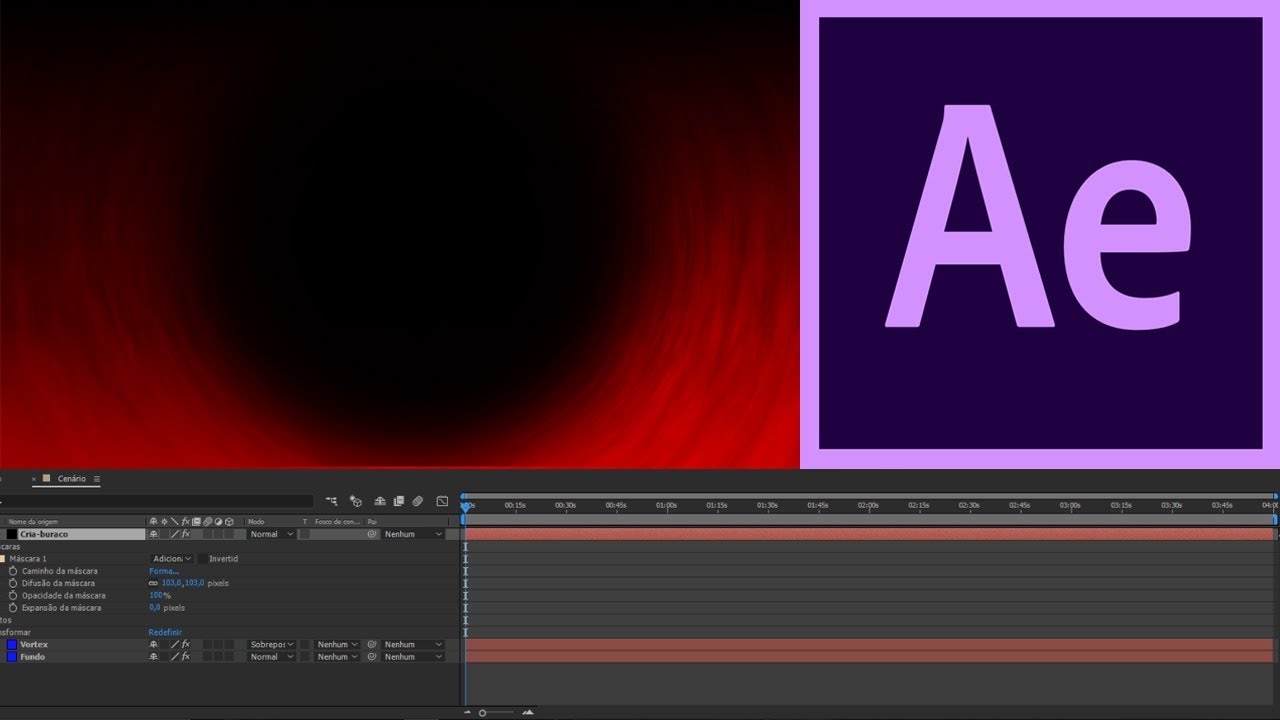Click the Modo column header

coord(256,522)
